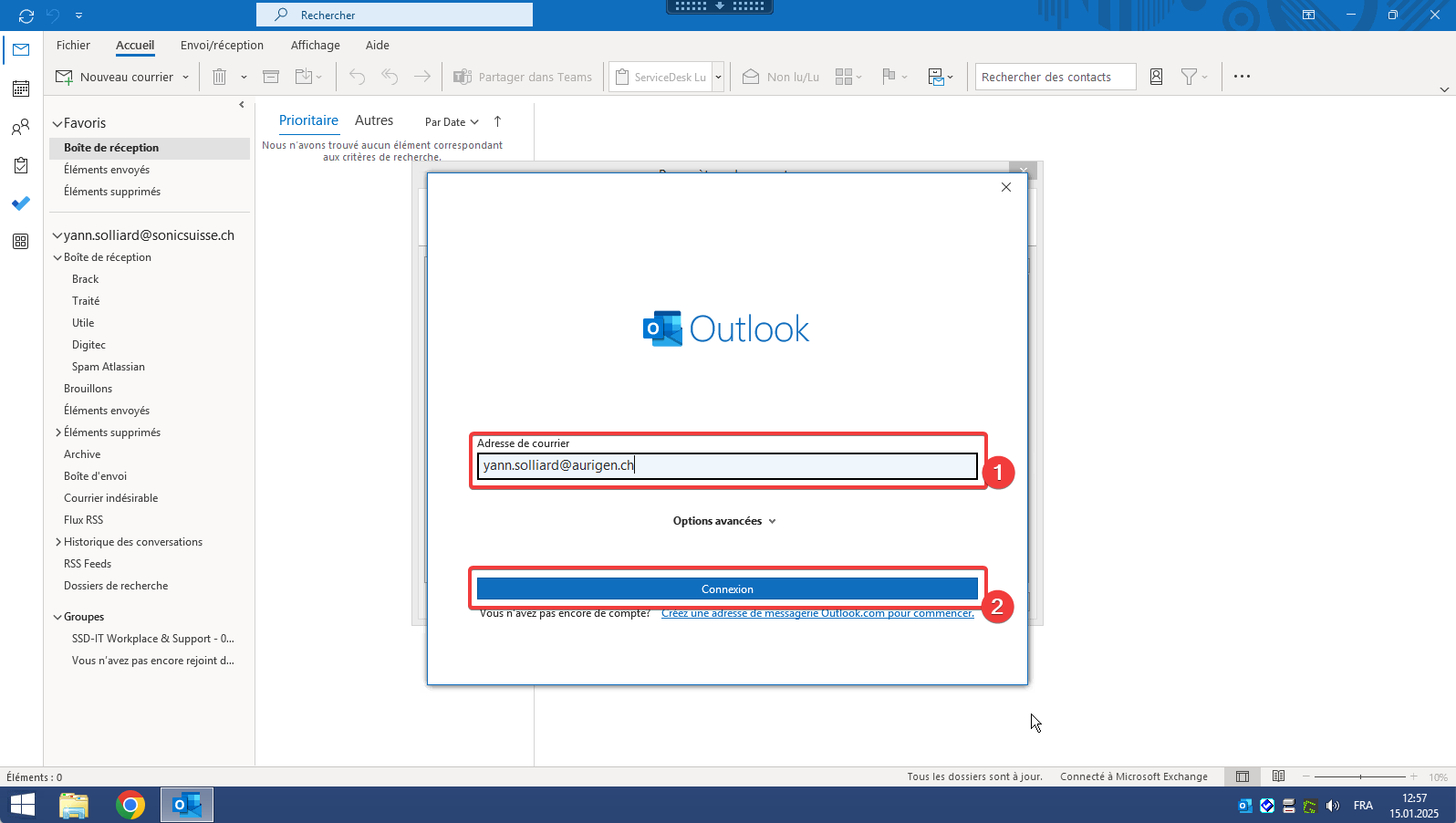Open the To Do checkmark icon
The image size is (1456, 823).
[21, 203]
